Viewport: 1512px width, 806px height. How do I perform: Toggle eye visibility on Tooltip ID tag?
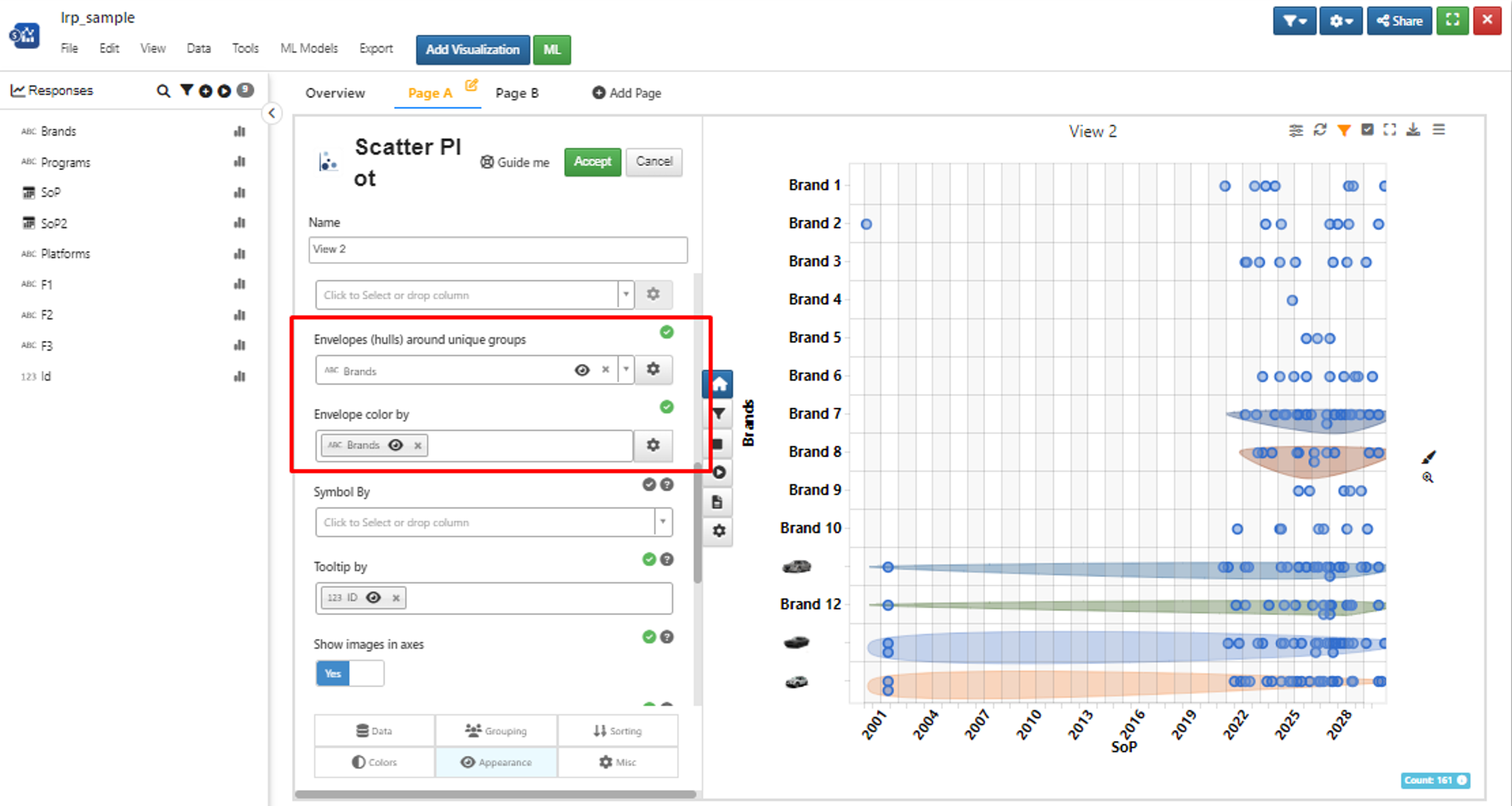click(373, 597)
